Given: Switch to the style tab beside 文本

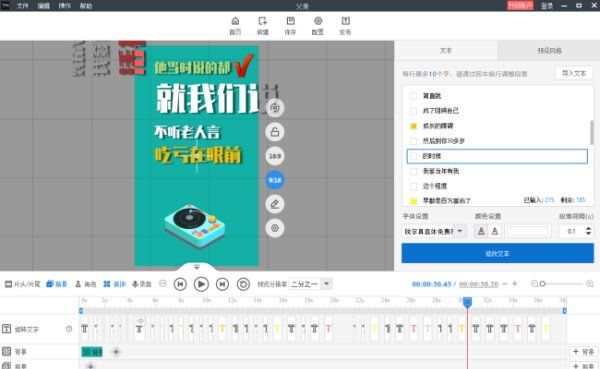Looking at the screenshot, I should click(549, 51).
